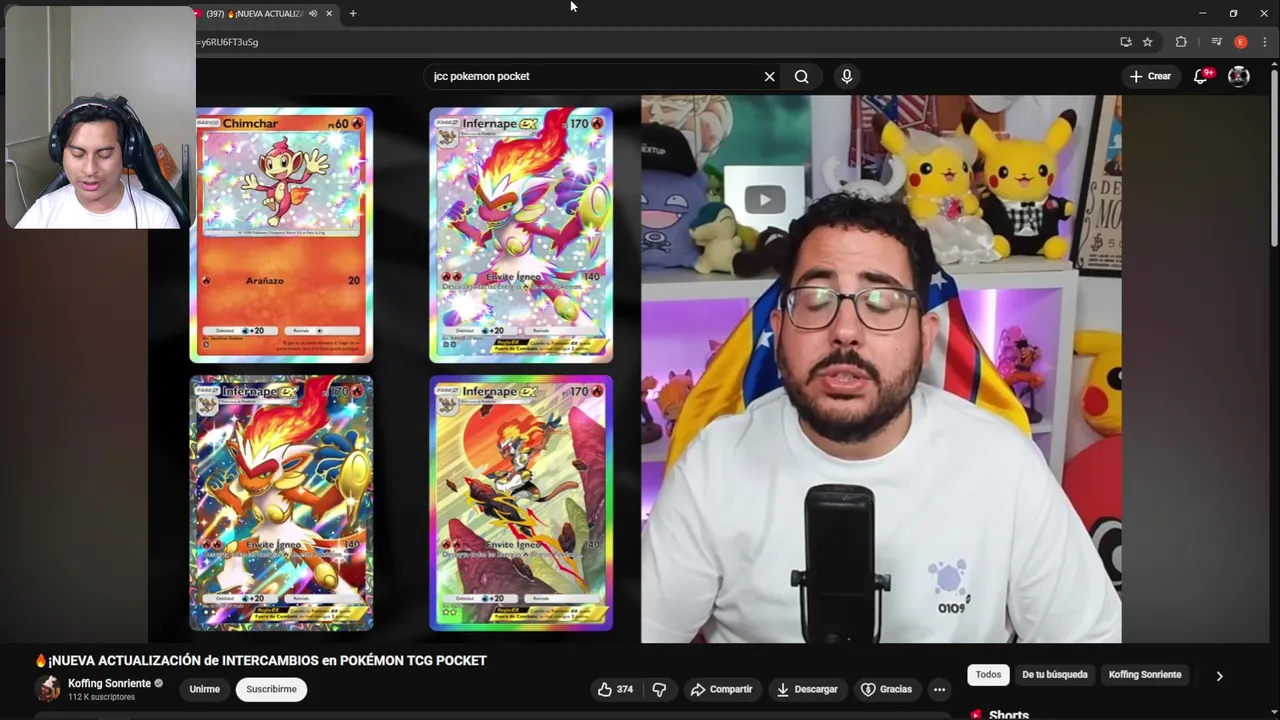Click the Compartir share button
Viewport: 1280px width, 720px height.
tap(721, 689)
